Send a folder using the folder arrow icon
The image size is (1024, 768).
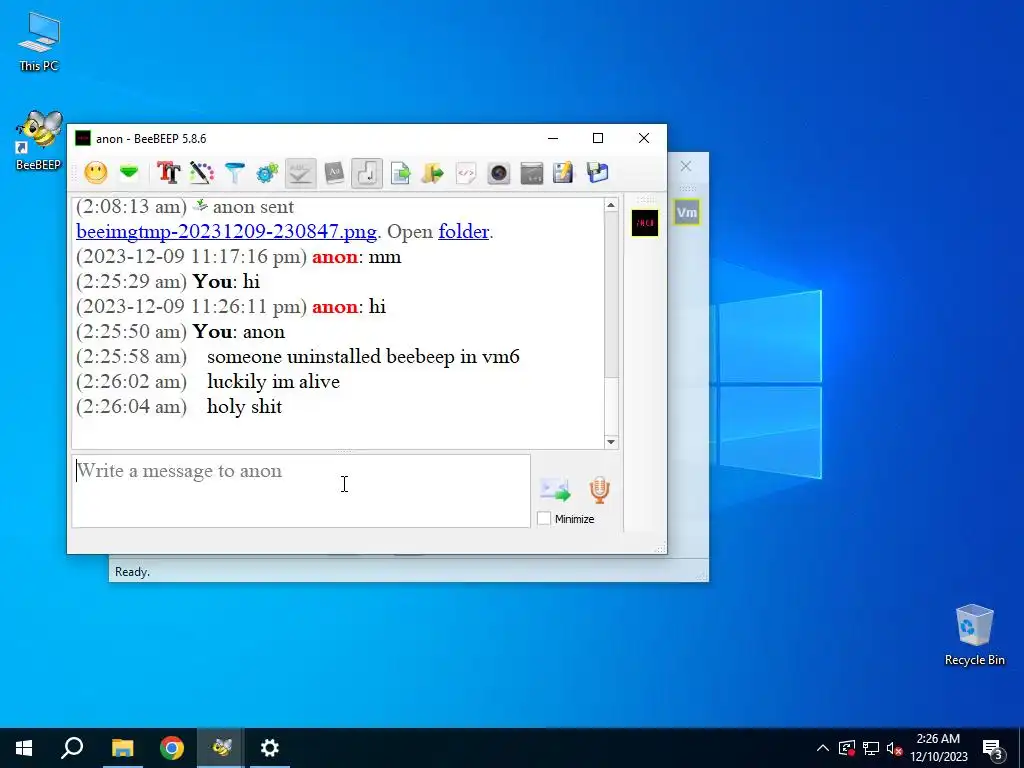[x=432, y=172]
